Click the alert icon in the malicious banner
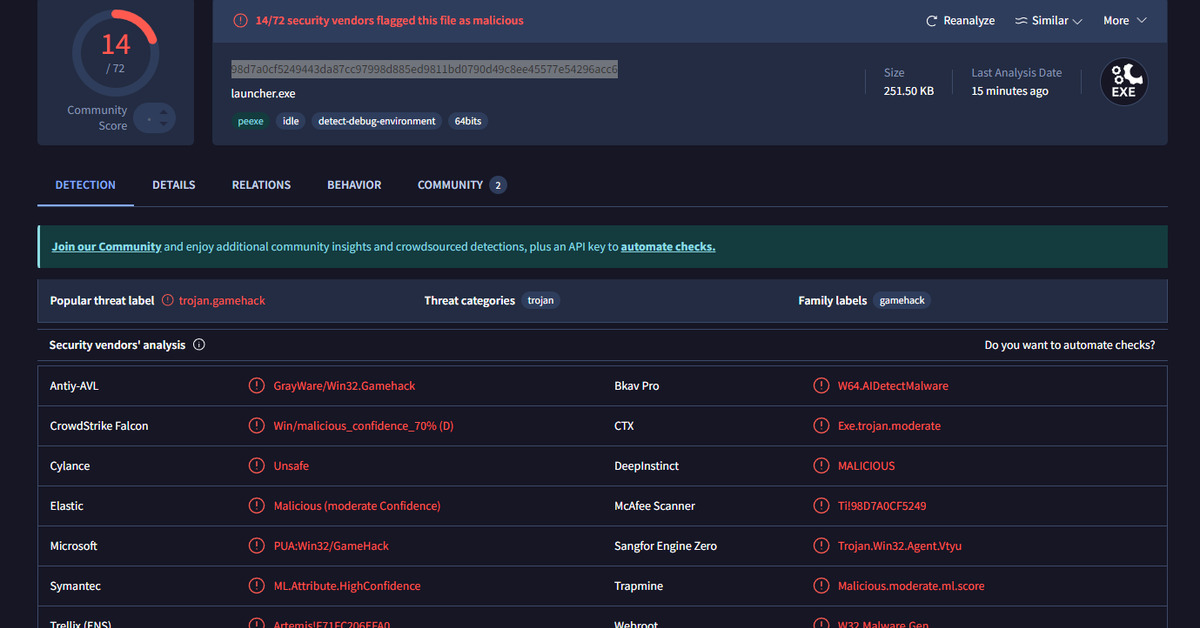 [240, 20]
